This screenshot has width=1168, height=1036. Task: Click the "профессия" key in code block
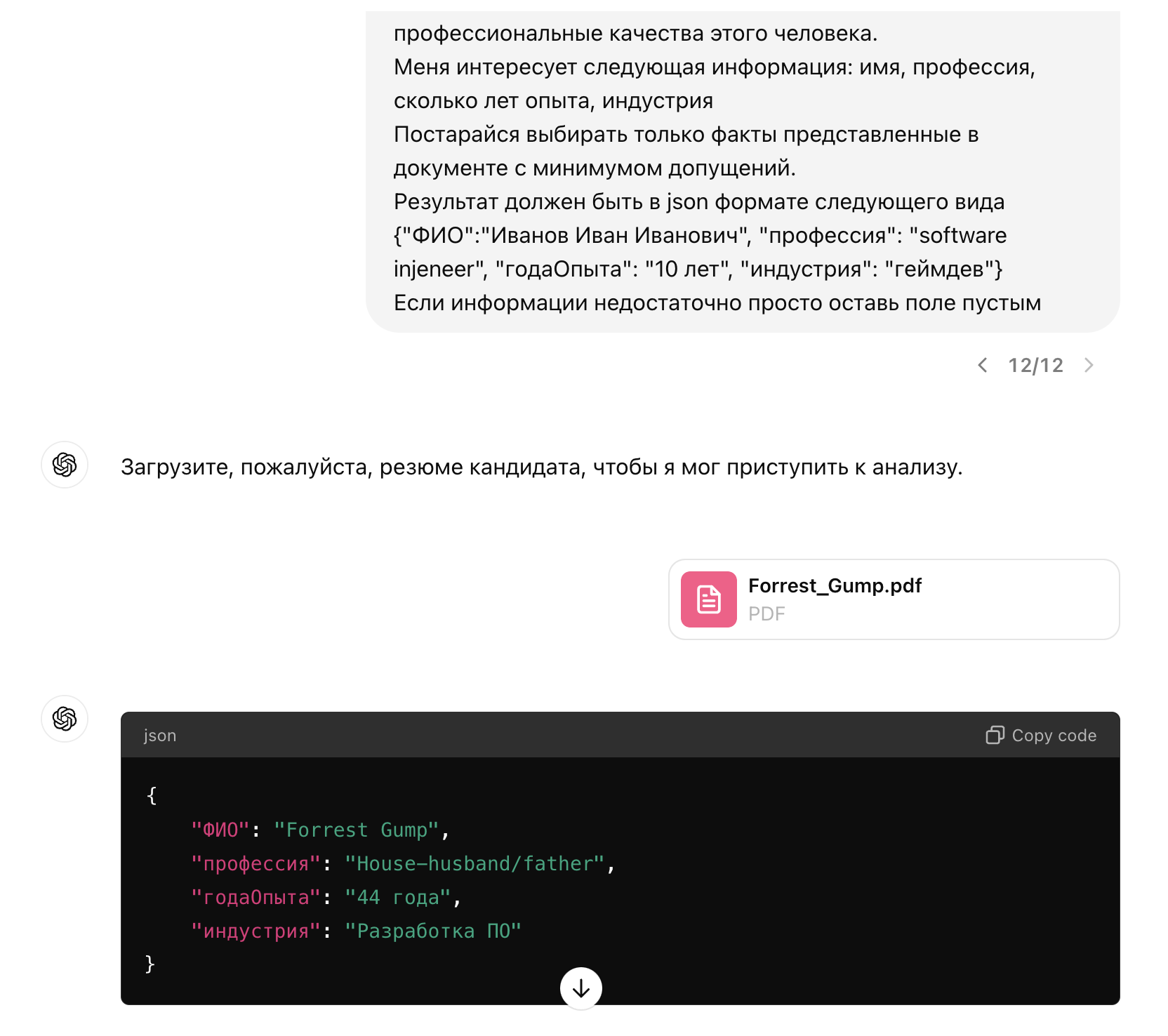pyautogui.click(x=255, y=863)
